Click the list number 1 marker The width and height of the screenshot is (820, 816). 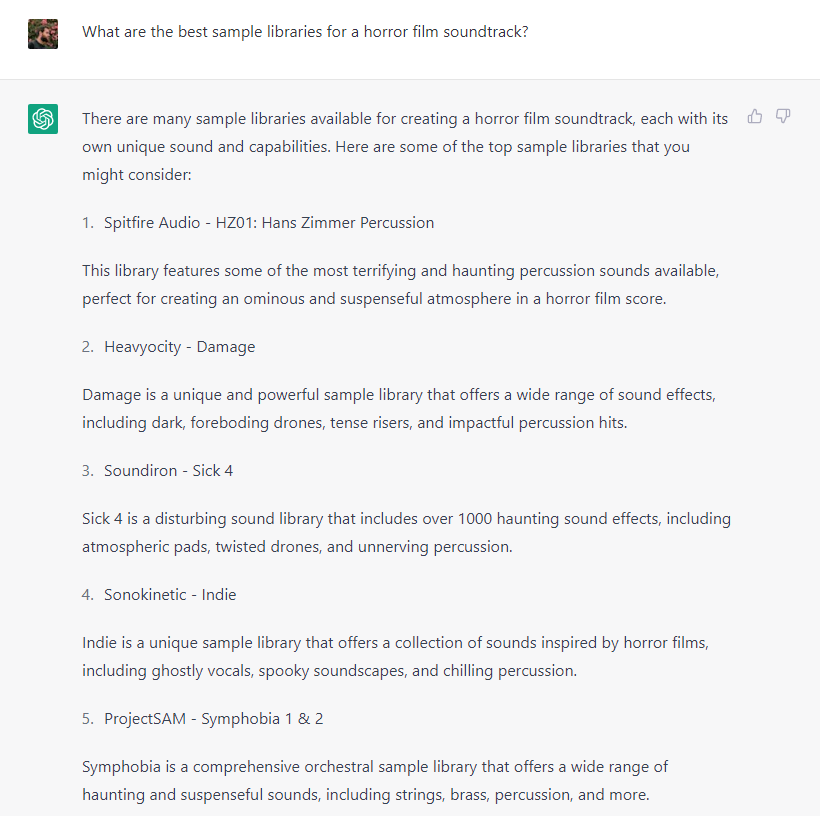click(x=88, y=223)
